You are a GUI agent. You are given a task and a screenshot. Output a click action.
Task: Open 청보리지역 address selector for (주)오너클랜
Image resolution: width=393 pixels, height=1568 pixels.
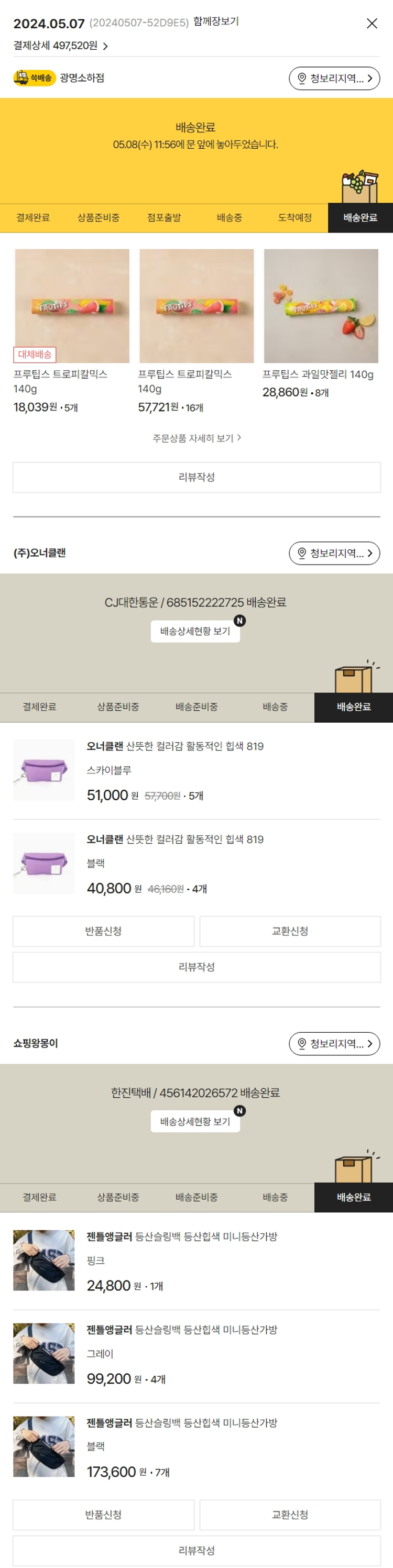pyautogui.click(x=334, y=554)
